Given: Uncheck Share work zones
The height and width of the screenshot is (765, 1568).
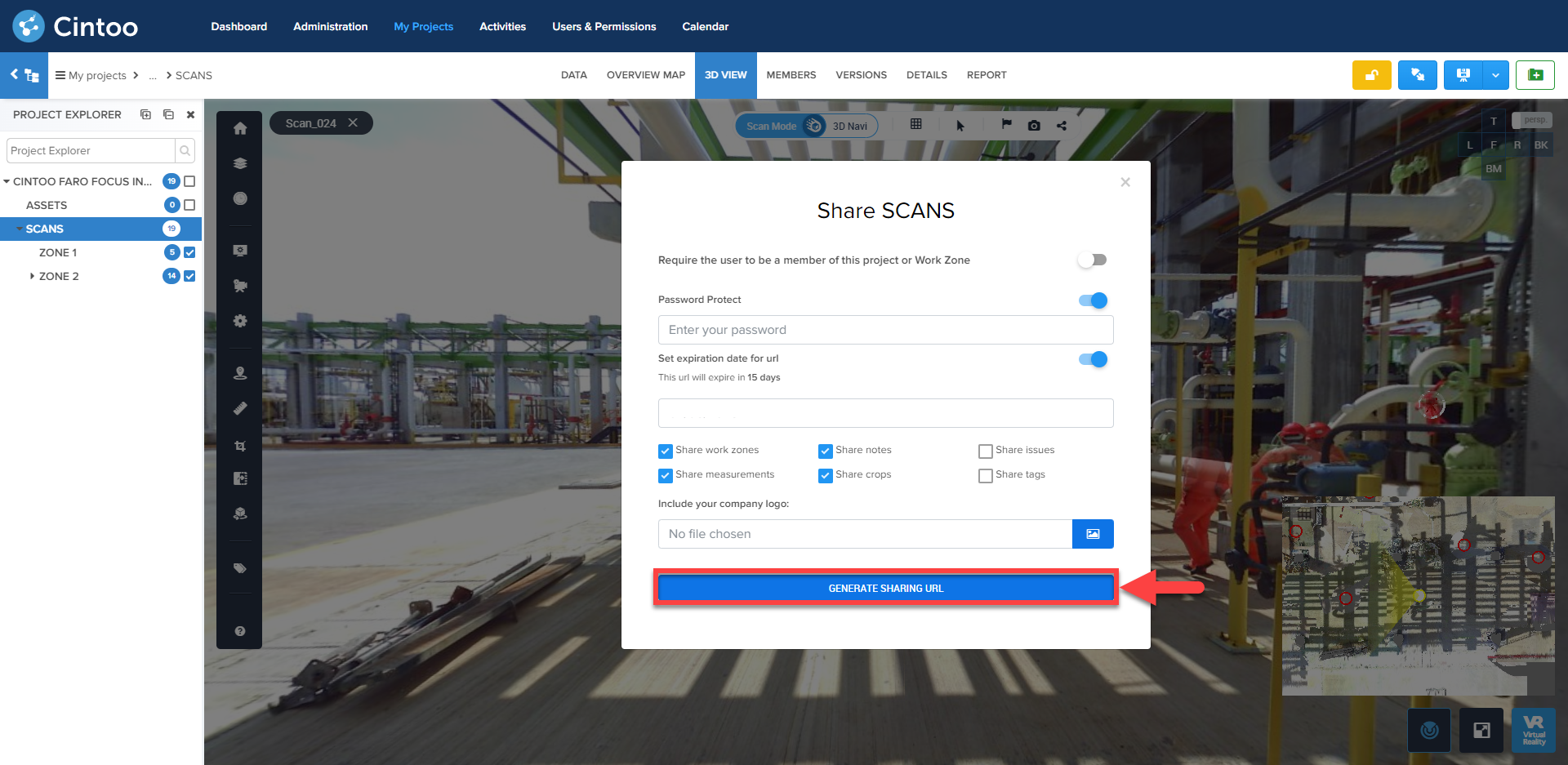Looking at the screenshot, I should [666, 451].
